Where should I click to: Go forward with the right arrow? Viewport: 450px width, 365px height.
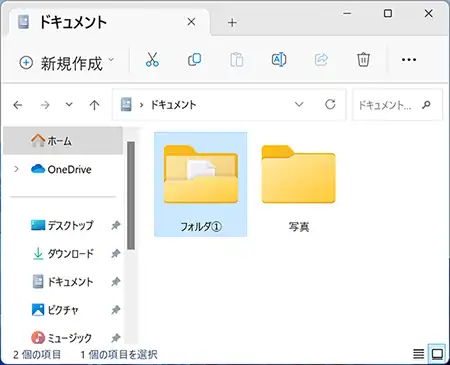45,105
